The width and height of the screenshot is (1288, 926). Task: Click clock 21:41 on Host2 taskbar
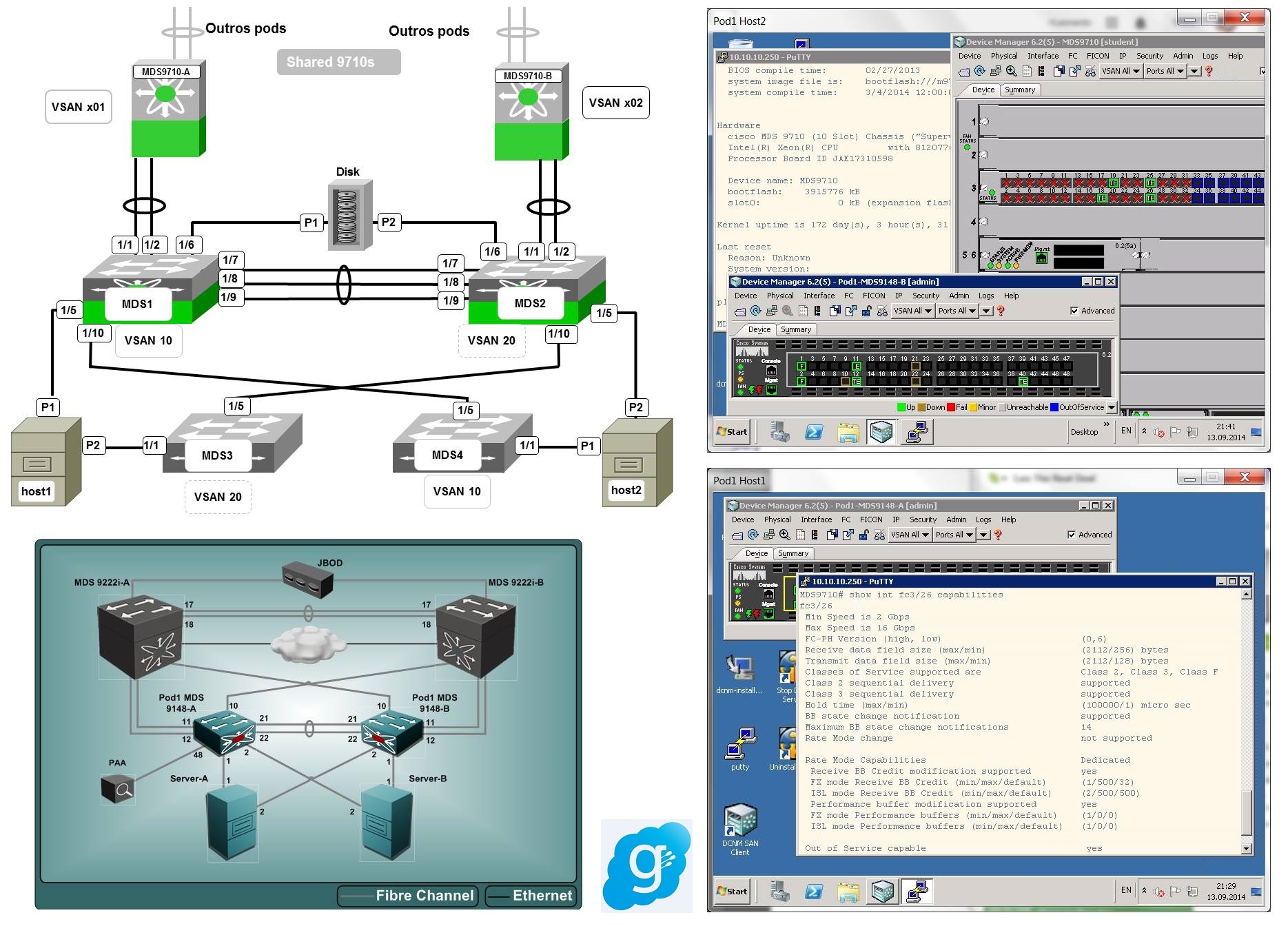coord(1226,426)
